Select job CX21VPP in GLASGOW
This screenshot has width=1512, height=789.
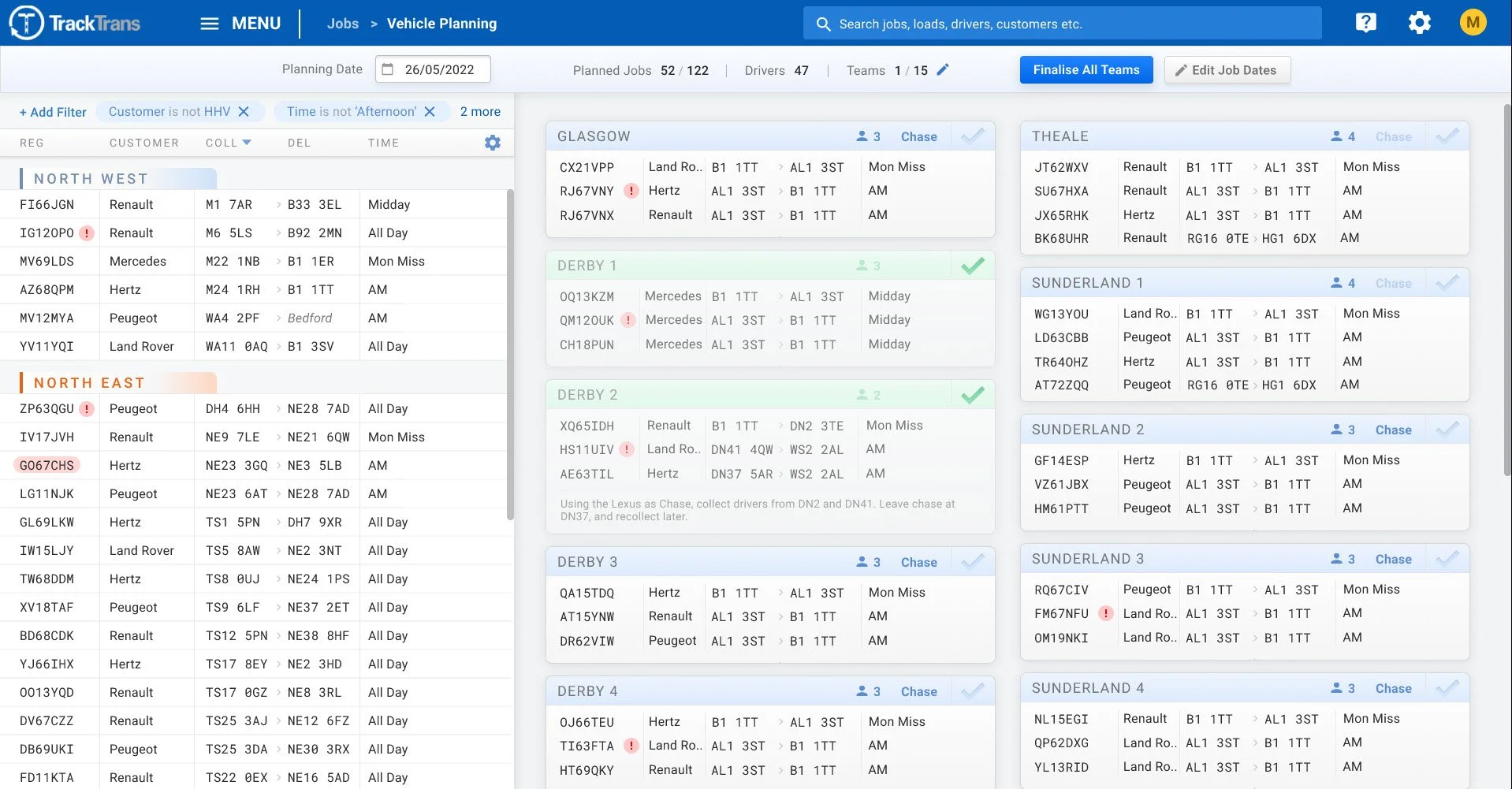587,167
